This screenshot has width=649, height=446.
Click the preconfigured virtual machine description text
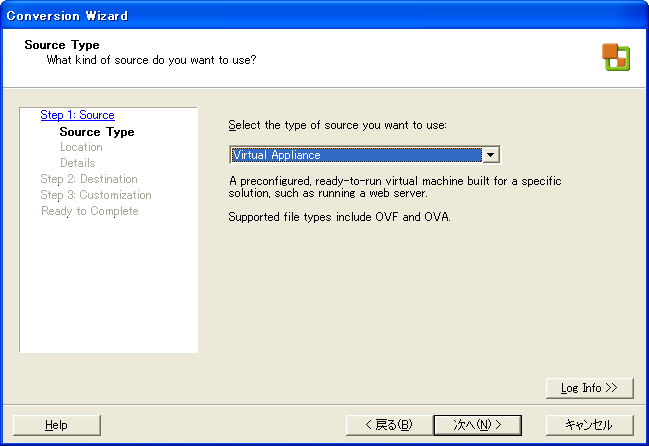(394, 187)
